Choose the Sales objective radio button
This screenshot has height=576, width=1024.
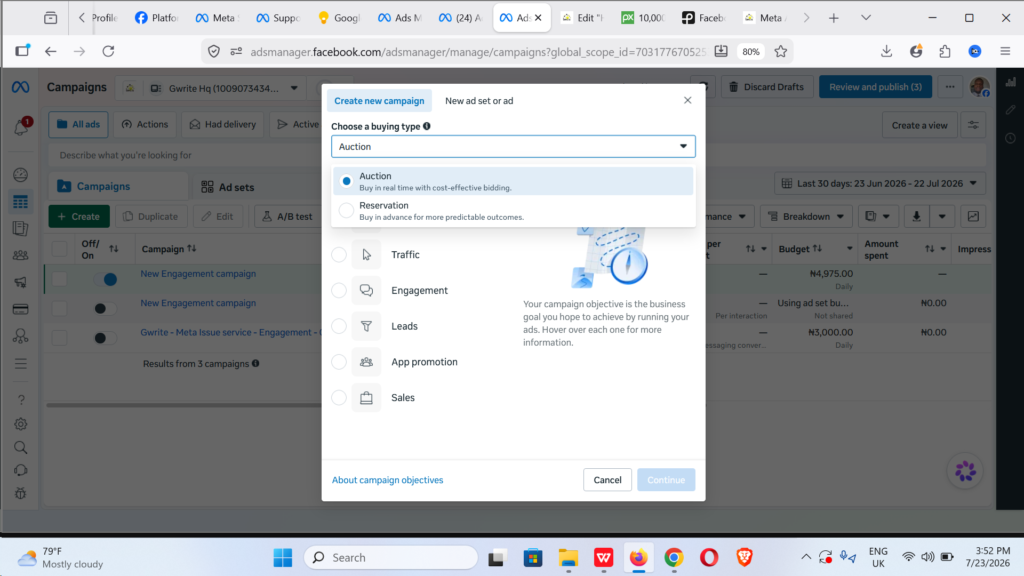[x=339, y=398]
